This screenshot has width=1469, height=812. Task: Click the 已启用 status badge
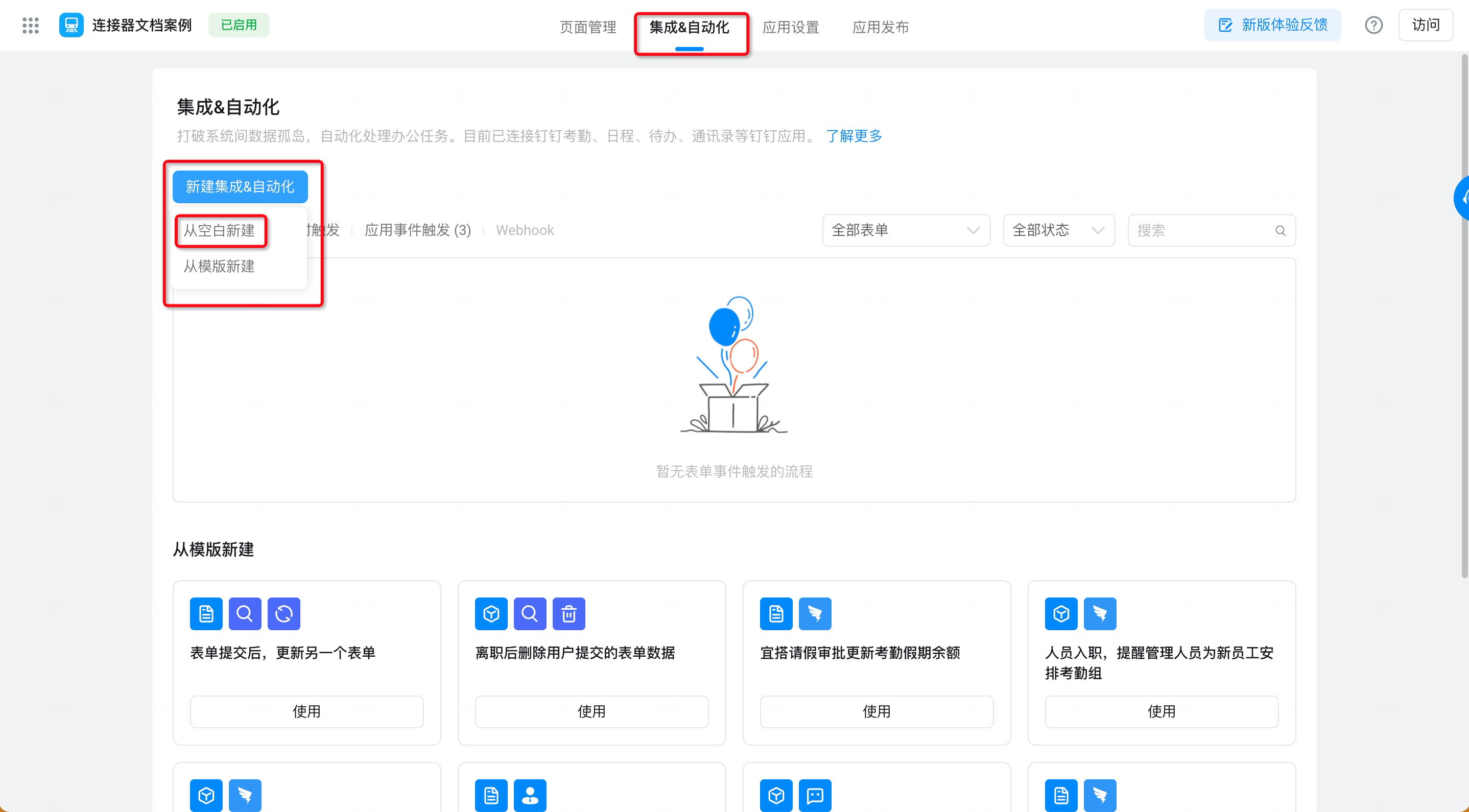click(239, 25)
